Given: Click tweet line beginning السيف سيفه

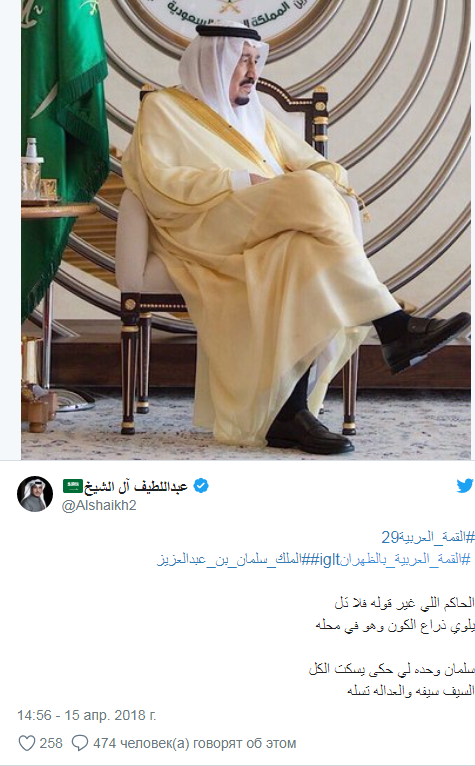Looking at the screenshot, I should tap(410, 691).
